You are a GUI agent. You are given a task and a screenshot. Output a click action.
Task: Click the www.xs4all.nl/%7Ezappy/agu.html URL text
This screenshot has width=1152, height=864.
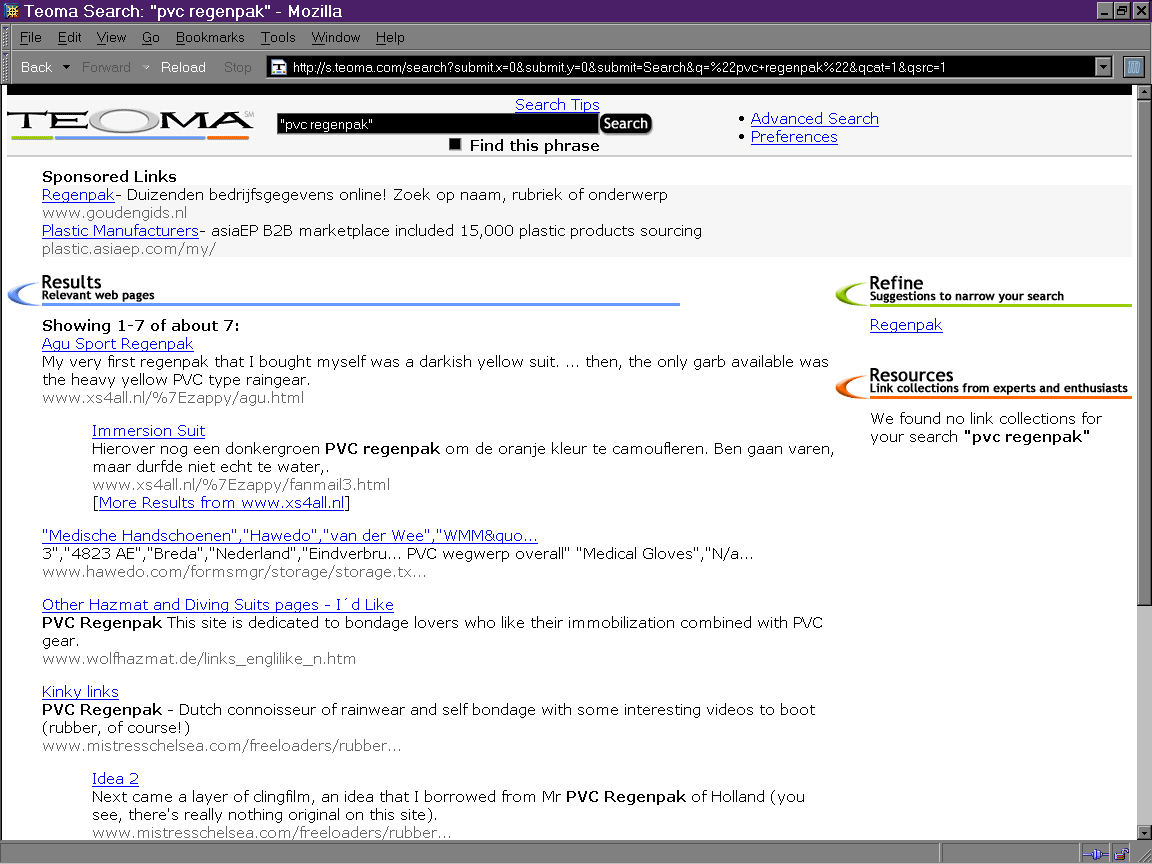click(173, 397)
